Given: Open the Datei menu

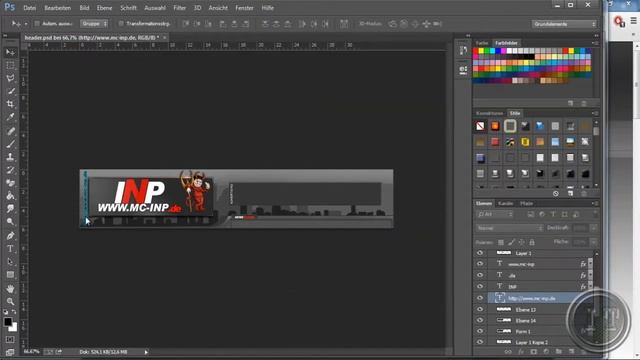Looking at the screenshot, I should click(x=30, y=8).
